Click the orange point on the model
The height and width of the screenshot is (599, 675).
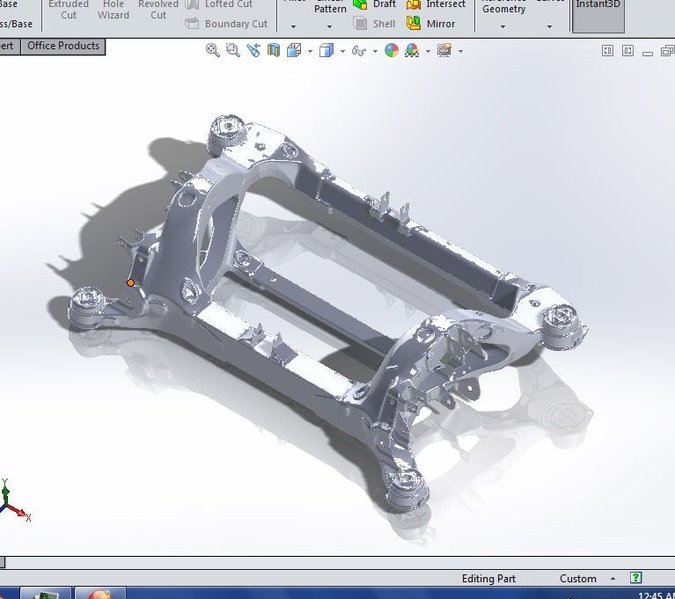131,283
